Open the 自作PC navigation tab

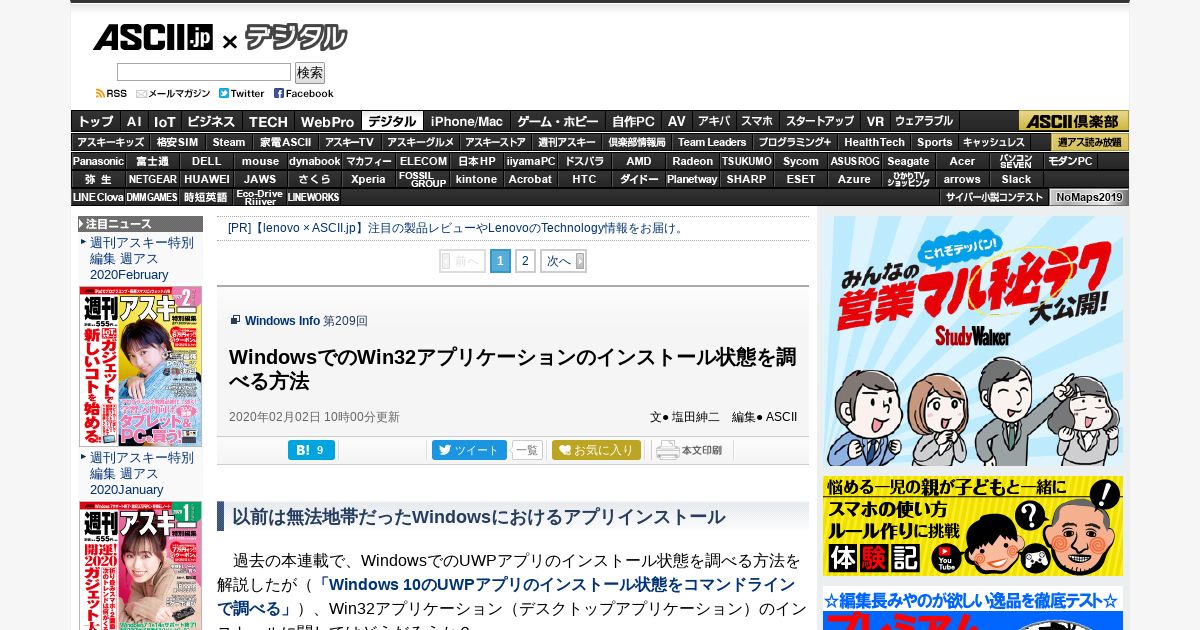tap(634, 121)
